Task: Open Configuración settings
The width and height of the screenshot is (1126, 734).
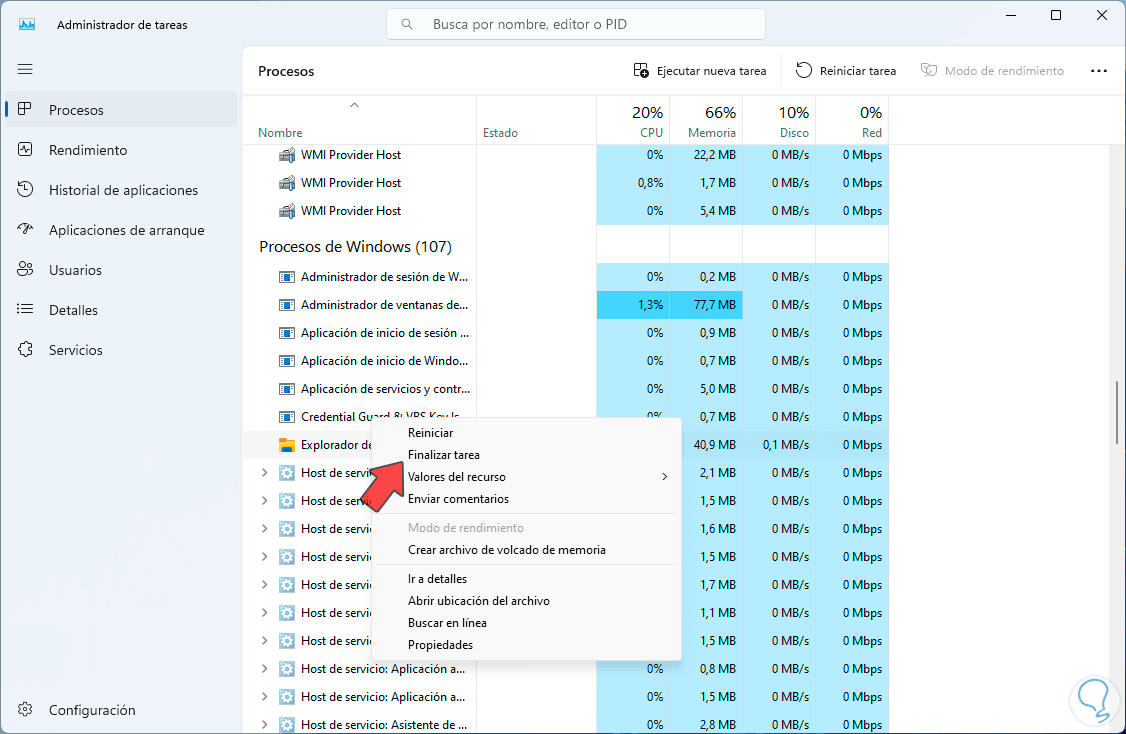Action: [x=92, y=710]
